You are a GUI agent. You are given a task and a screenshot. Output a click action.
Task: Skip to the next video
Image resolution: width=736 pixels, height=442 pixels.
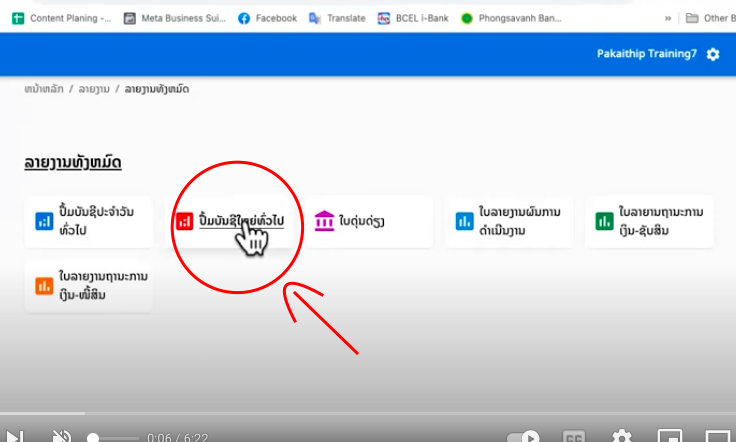(14, 437)
